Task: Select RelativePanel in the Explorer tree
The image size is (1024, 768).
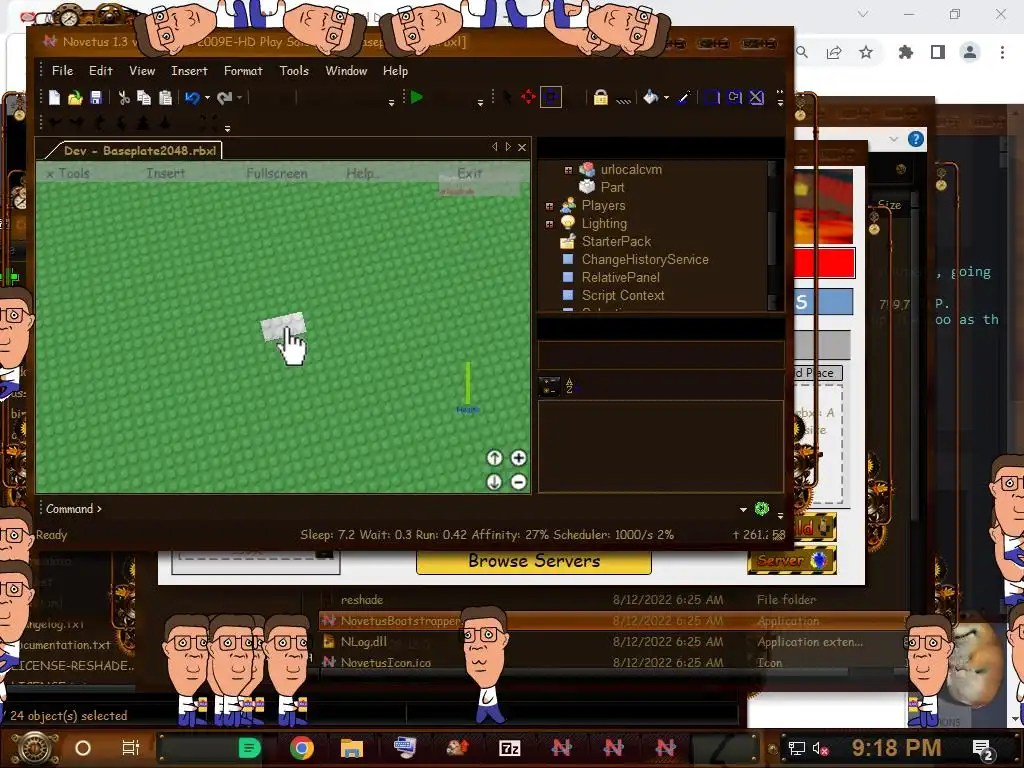Action: tap(620, 278)
